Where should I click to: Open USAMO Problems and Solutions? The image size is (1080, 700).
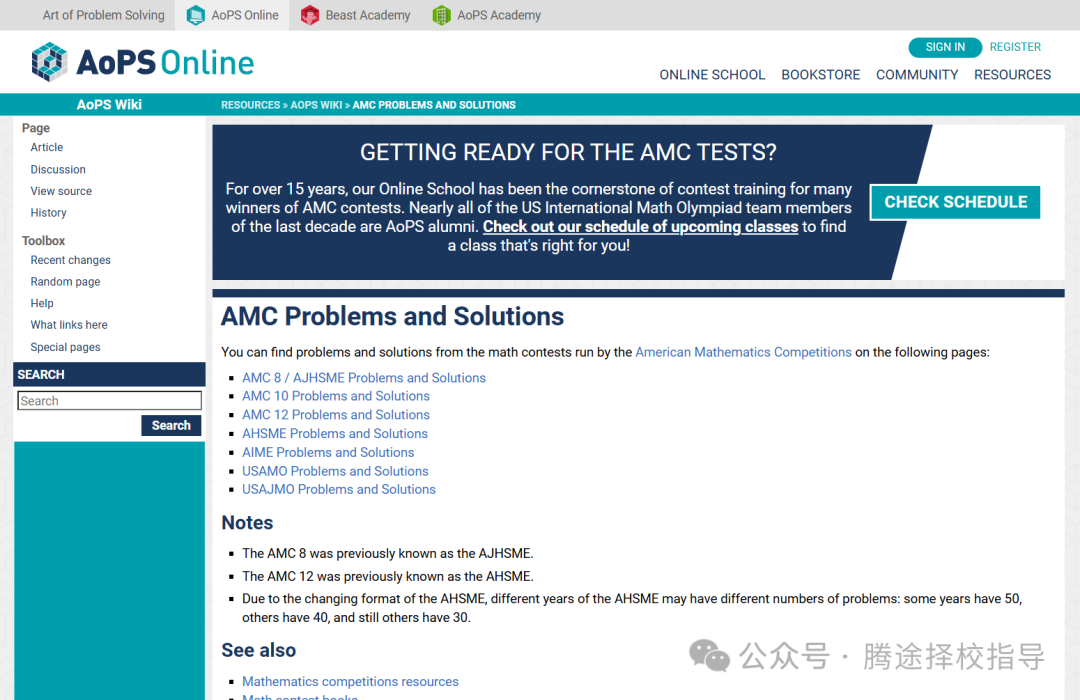pyautogui.click(x=335, y=471)
